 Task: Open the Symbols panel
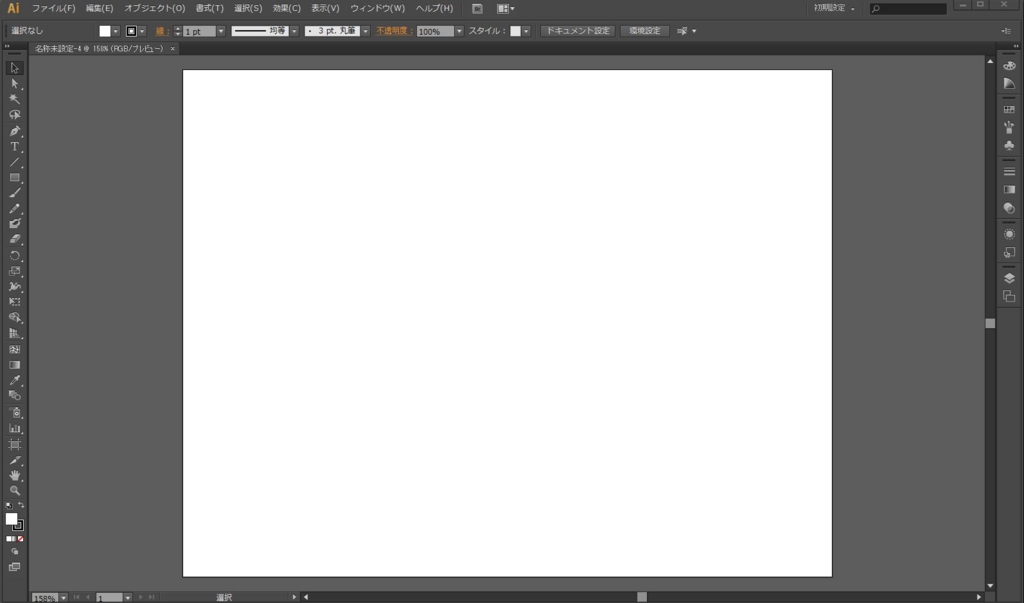tap(1009, 145)
